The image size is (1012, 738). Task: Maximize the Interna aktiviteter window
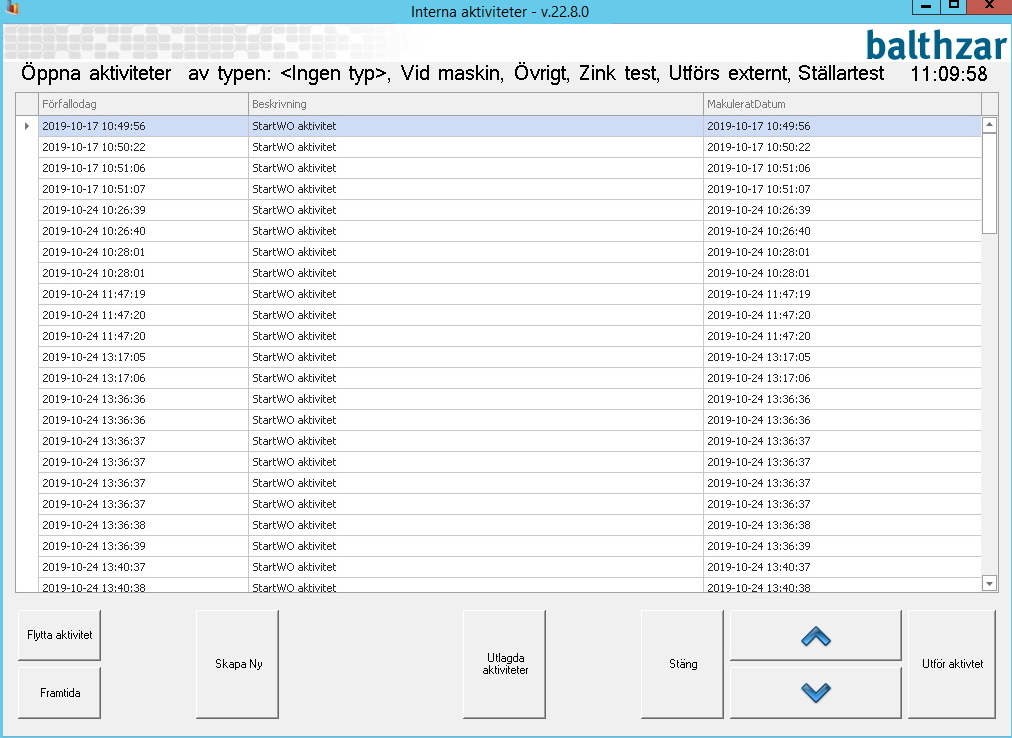pyautogui.click(x=953, y=6)
